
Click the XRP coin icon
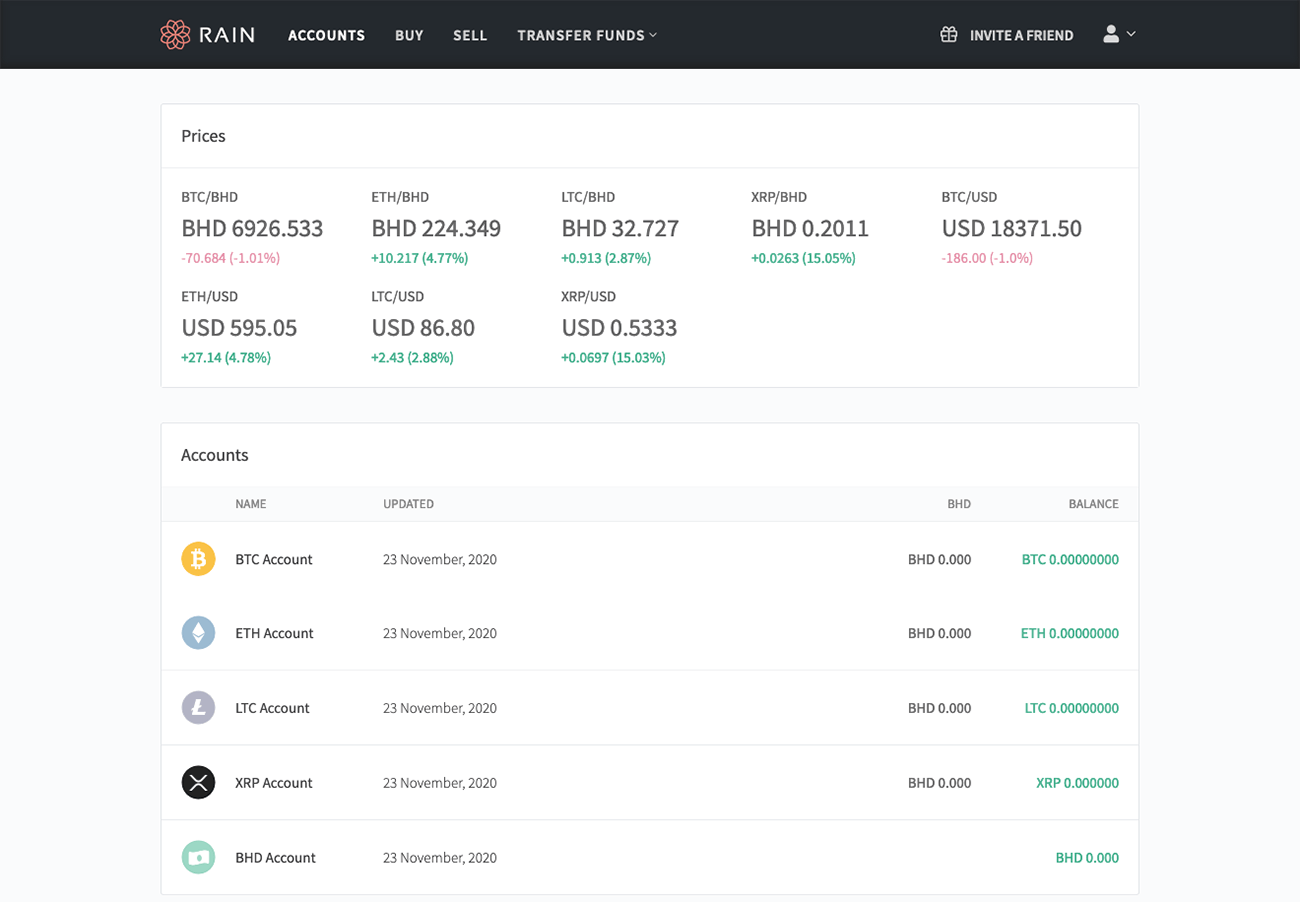pyautogui.click(x=198, y=783)
